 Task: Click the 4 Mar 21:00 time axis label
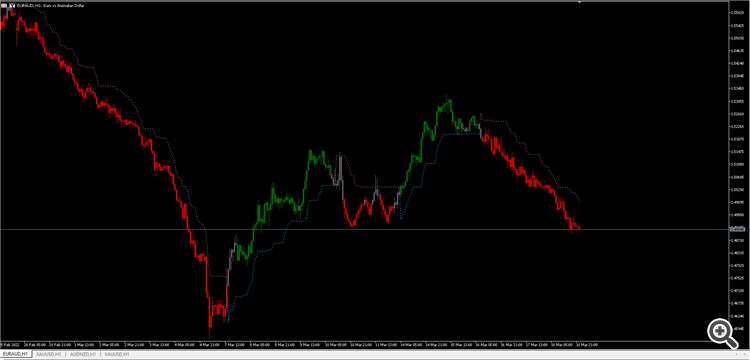210,345
